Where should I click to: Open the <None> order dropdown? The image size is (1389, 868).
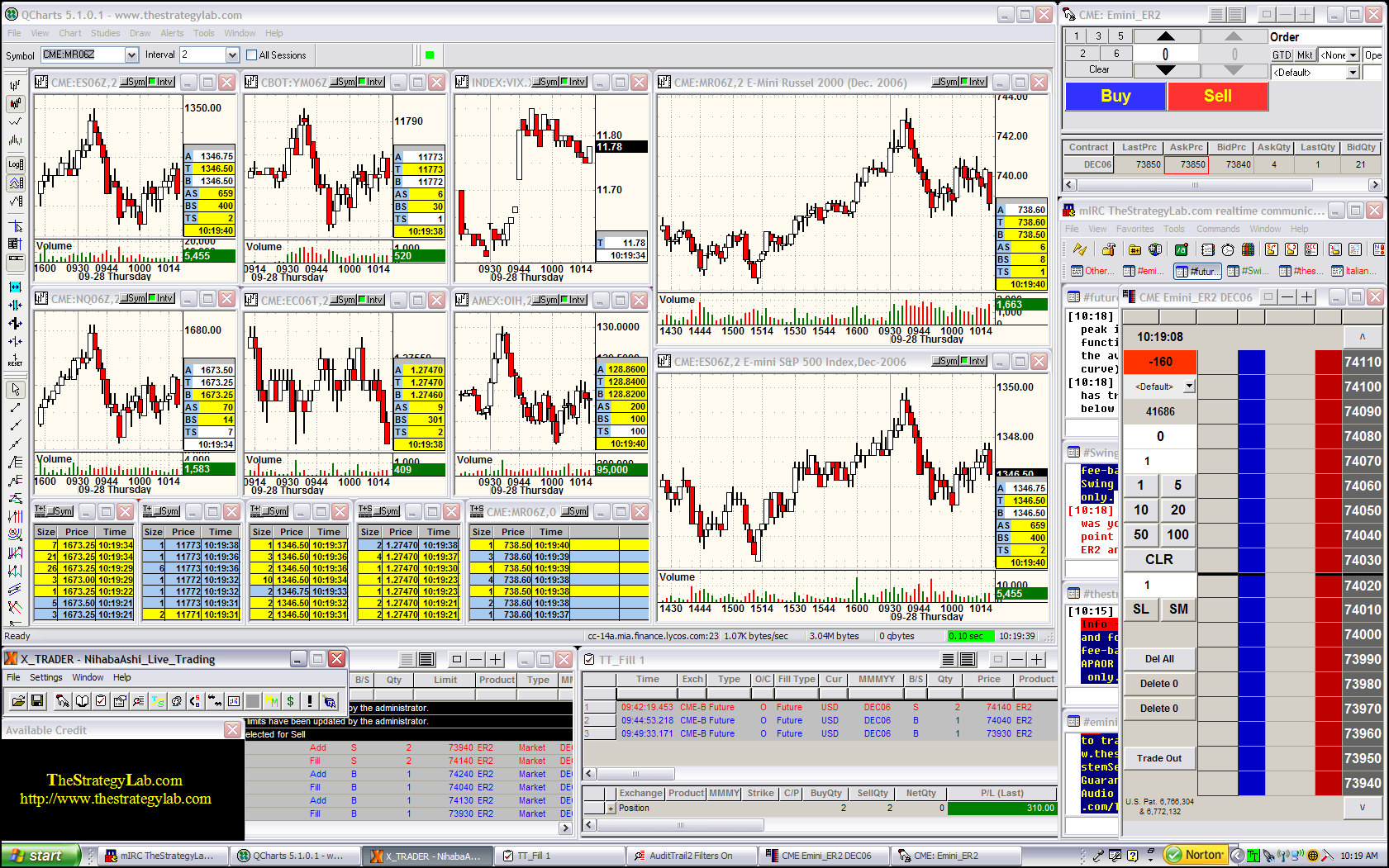1353,55
